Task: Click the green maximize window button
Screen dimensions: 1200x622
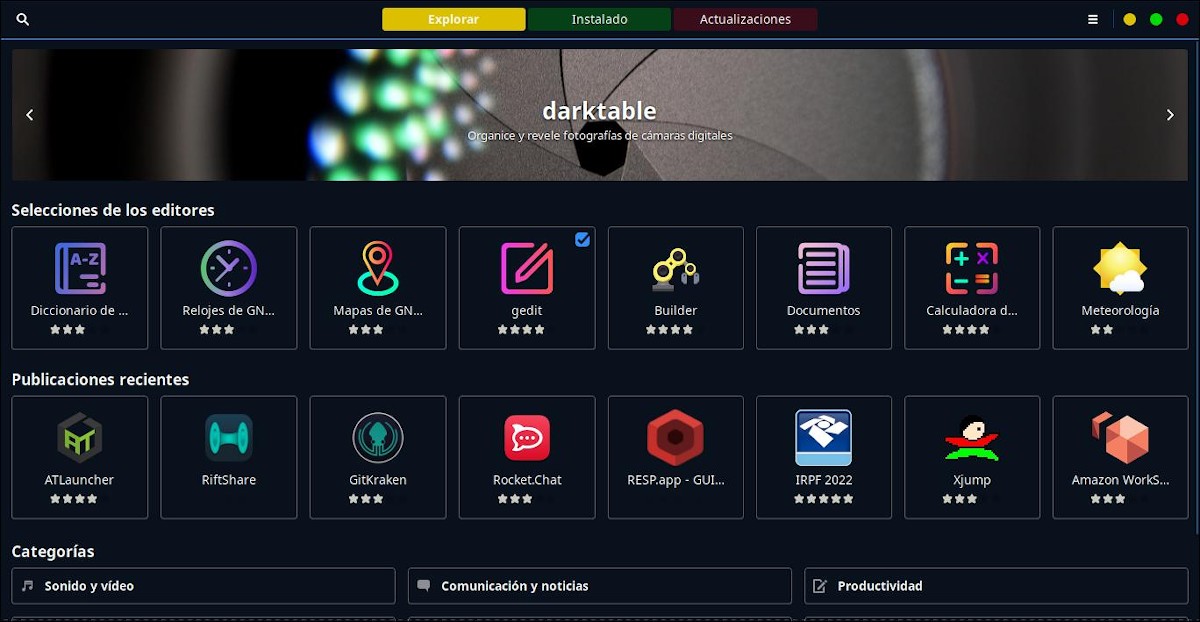Action: [1156, 19]
